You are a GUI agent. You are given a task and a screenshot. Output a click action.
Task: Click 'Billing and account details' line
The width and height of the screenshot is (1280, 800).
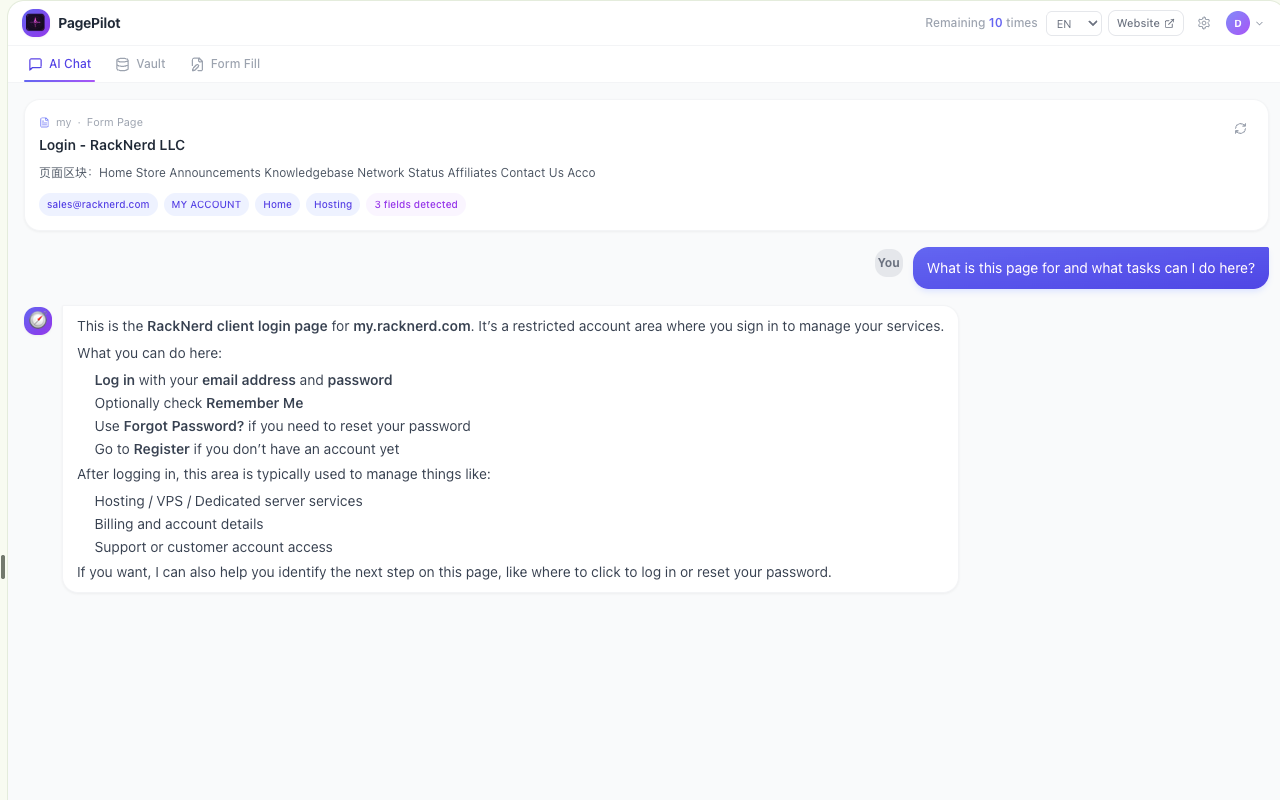(x=179, y=524)
